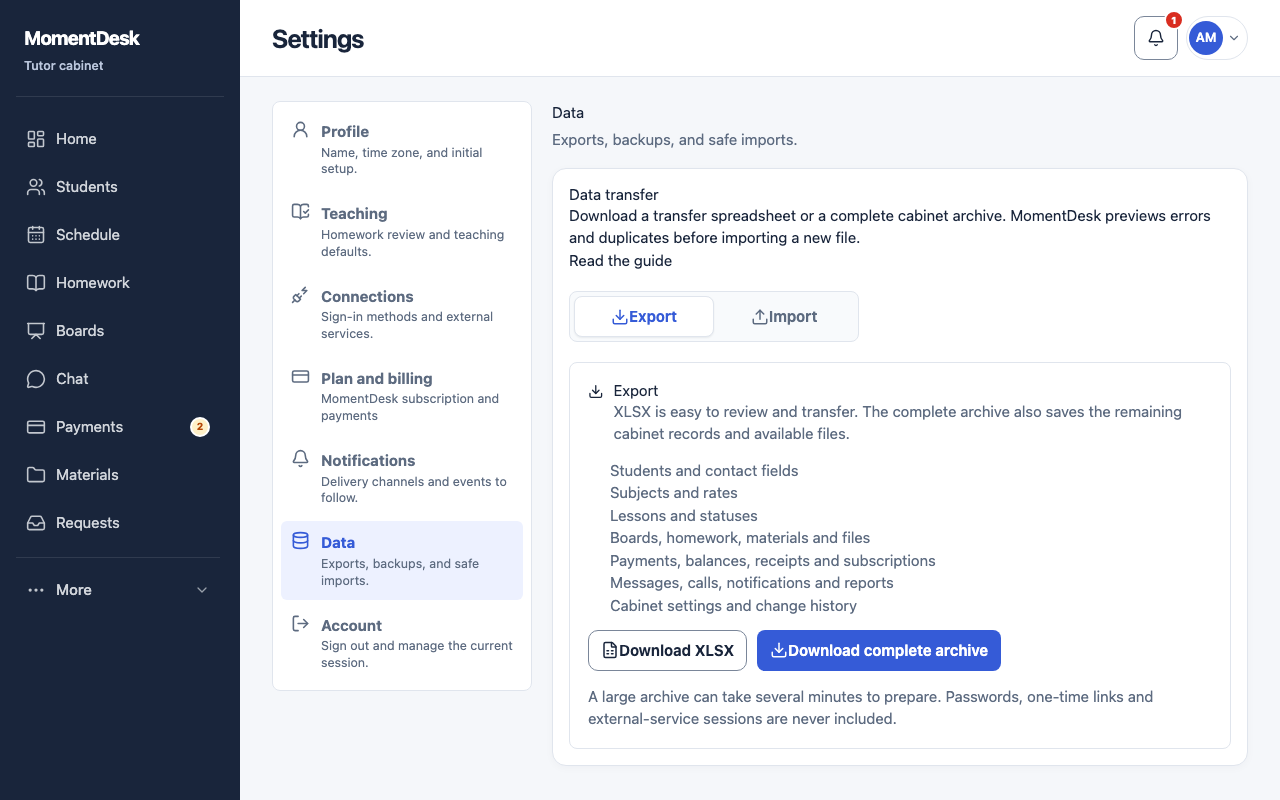The width and height of the screenshot is (1280, 800).
Task: Click the More ellipsis icon
Action: 36,590
